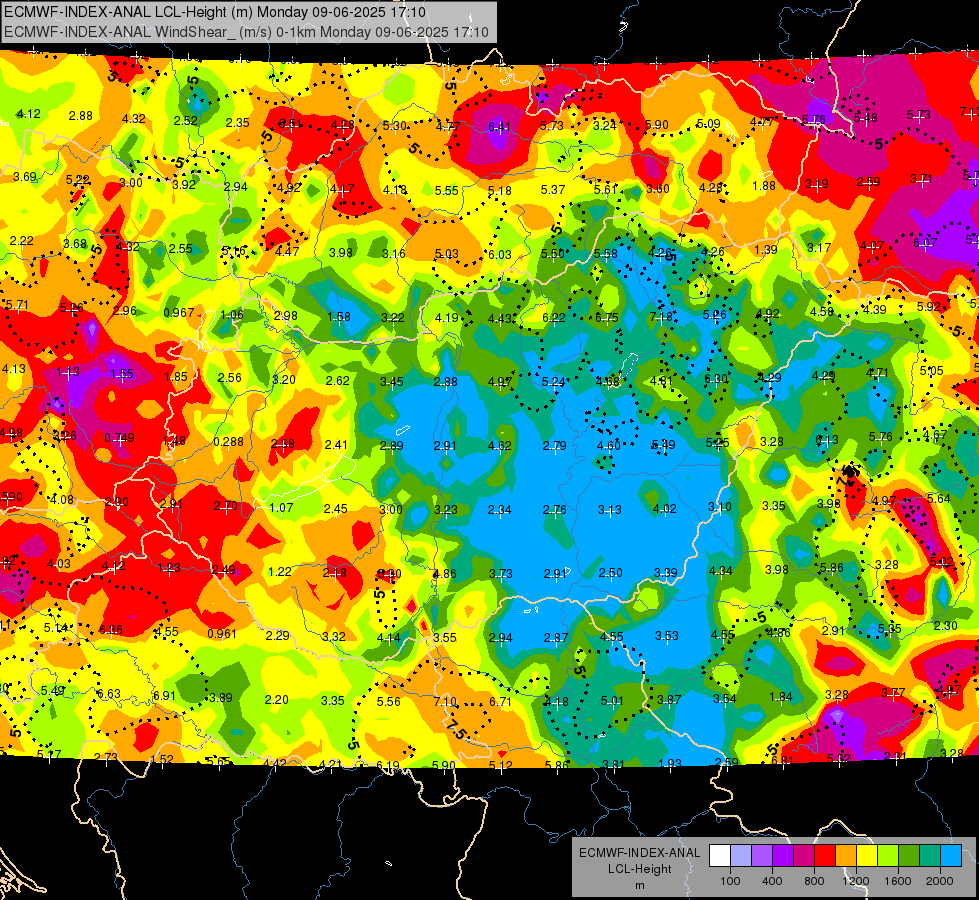
Task: Click the grid value 5.03
Action: [446, 254]
